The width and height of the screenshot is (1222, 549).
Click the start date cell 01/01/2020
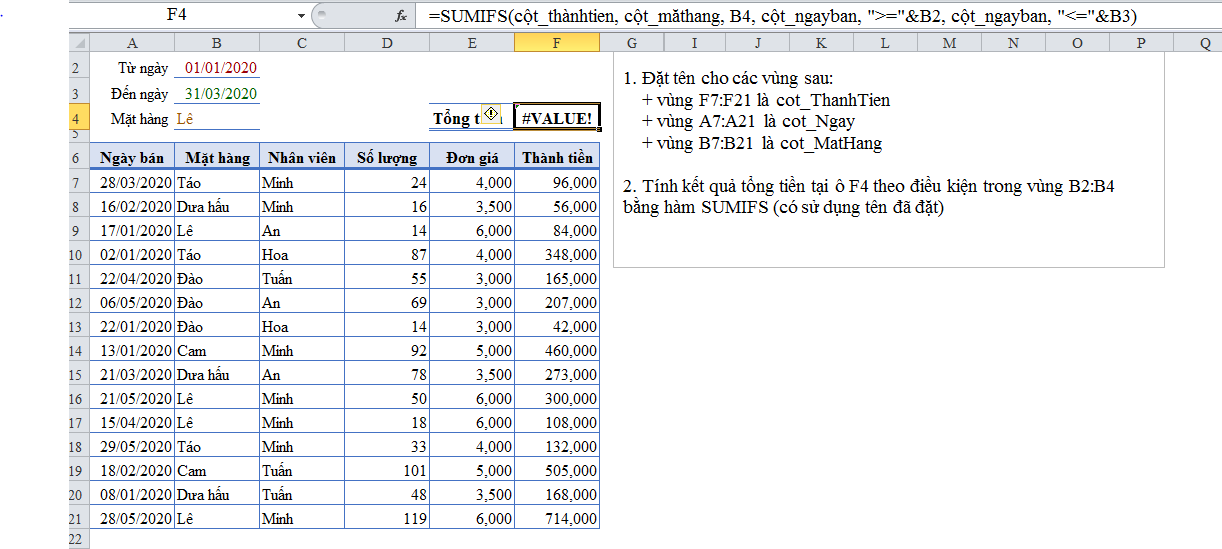(x=217, y=68)
